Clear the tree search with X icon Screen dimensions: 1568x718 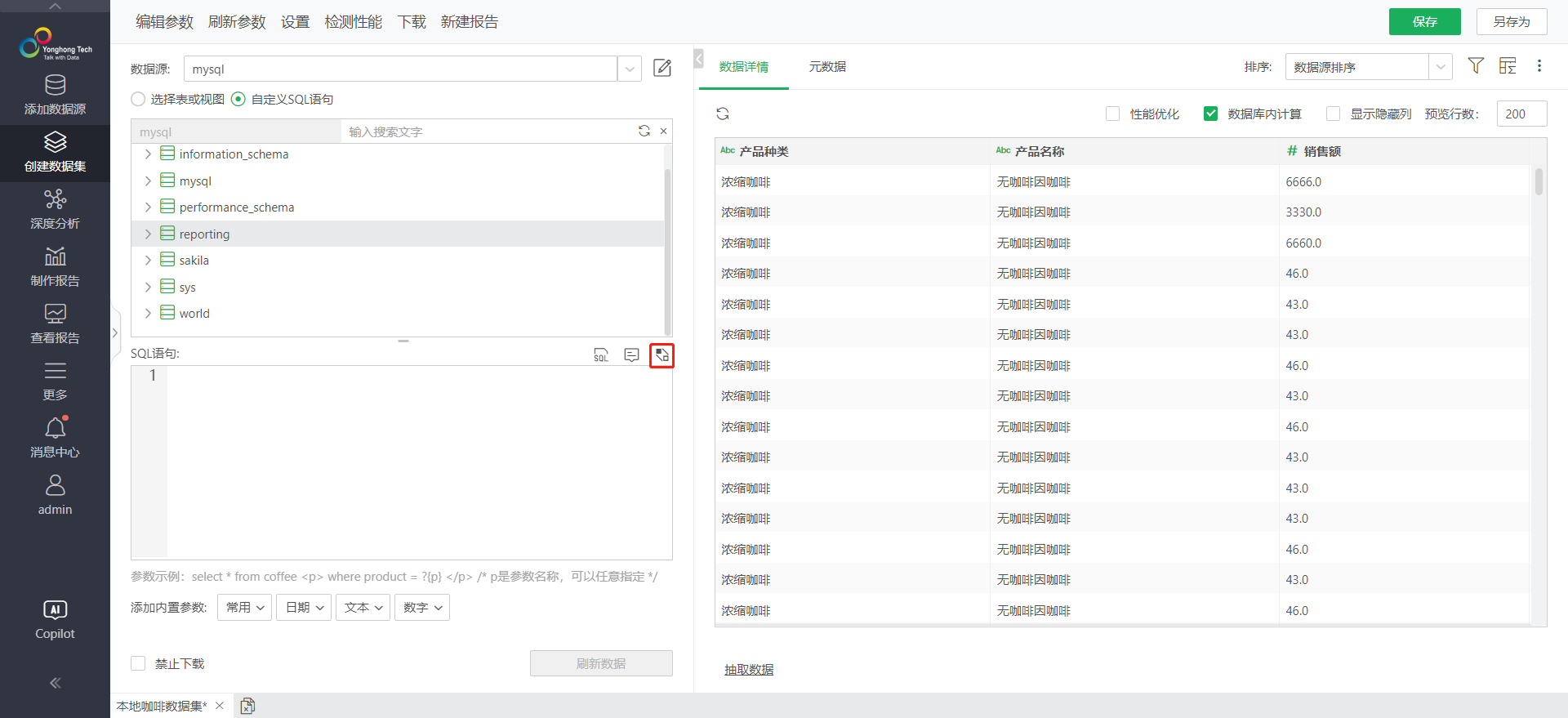pos(664,131)
